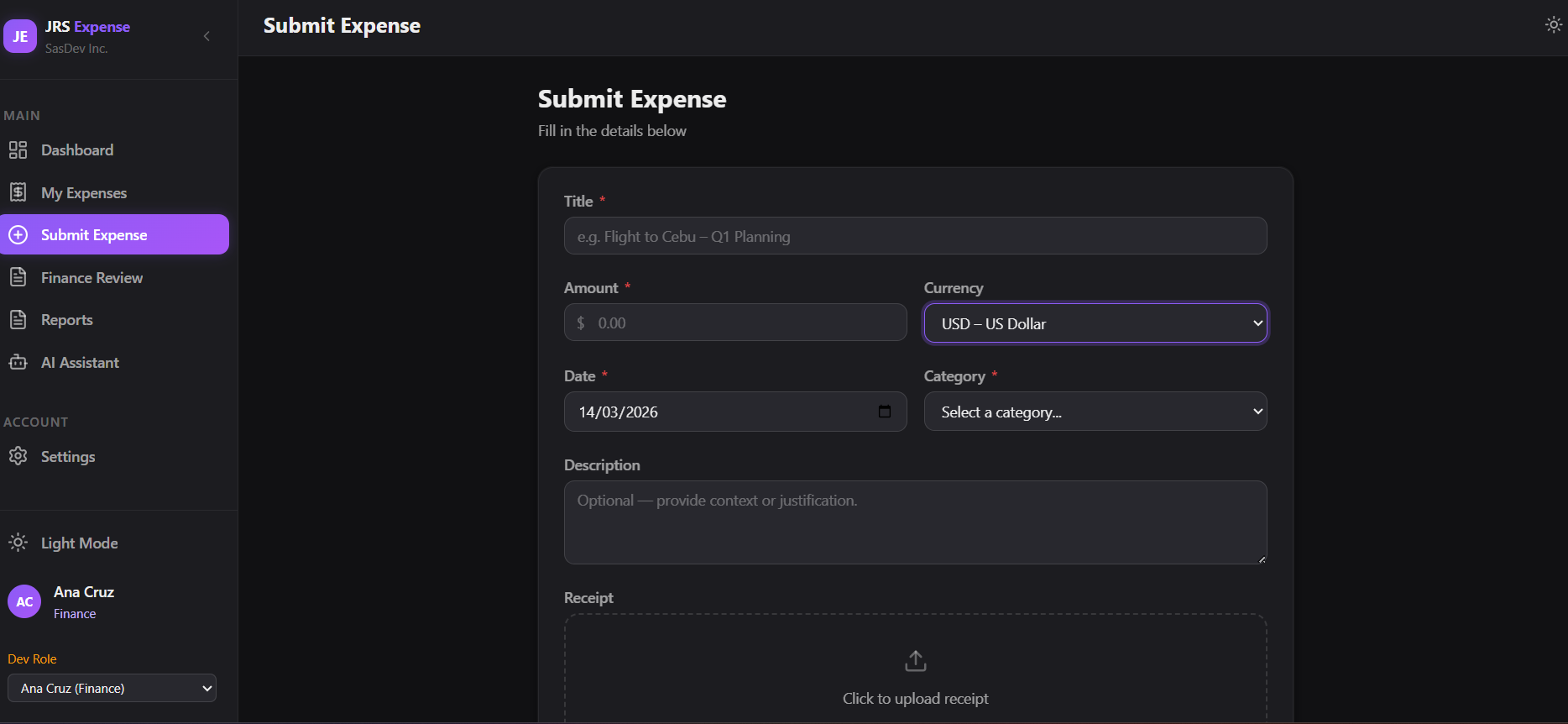Click the Submit Expense plus-circle icon
1568x724 pixels.
coord(18,235)
